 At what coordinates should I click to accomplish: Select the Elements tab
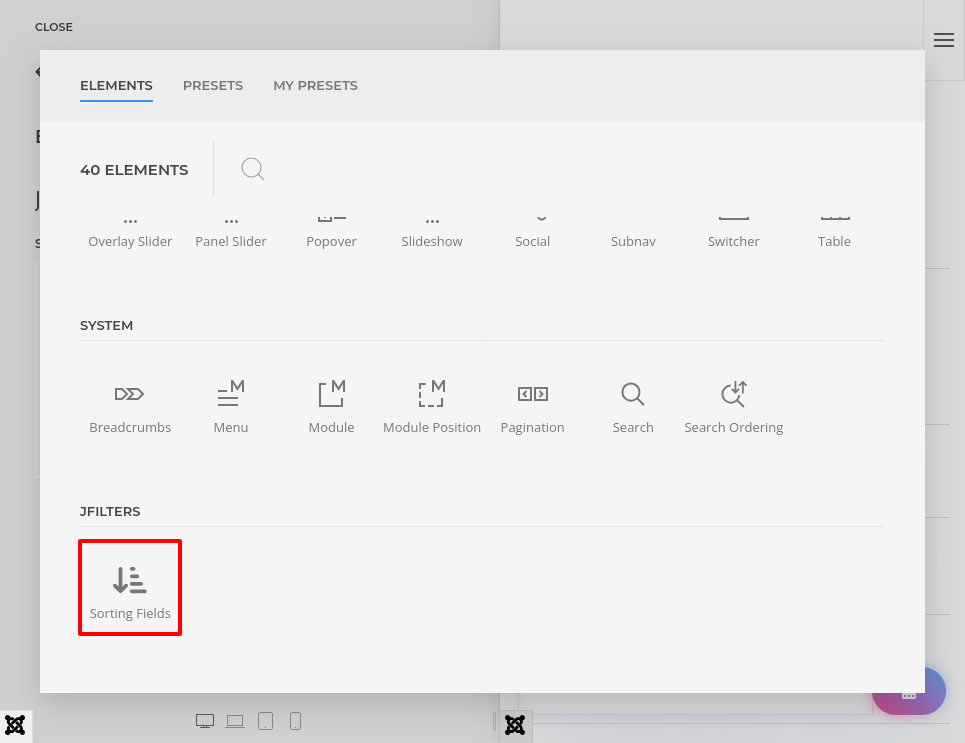pyautogui.click(x=116, y=86)
